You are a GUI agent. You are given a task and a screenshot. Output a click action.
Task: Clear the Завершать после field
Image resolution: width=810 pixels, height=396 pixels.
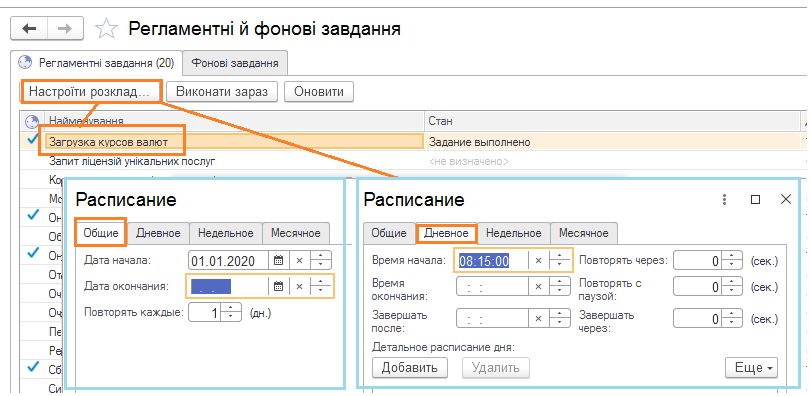click(x=538, y=319)
